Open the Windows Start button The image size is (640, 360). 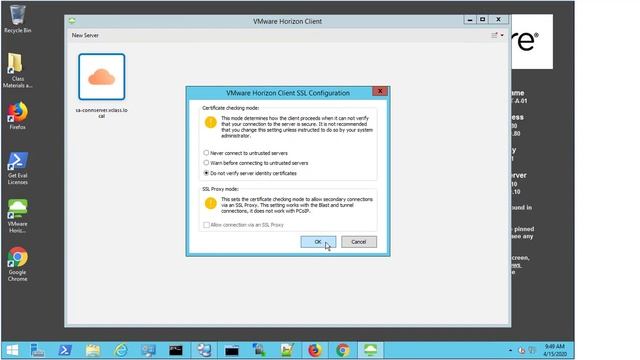12,350
